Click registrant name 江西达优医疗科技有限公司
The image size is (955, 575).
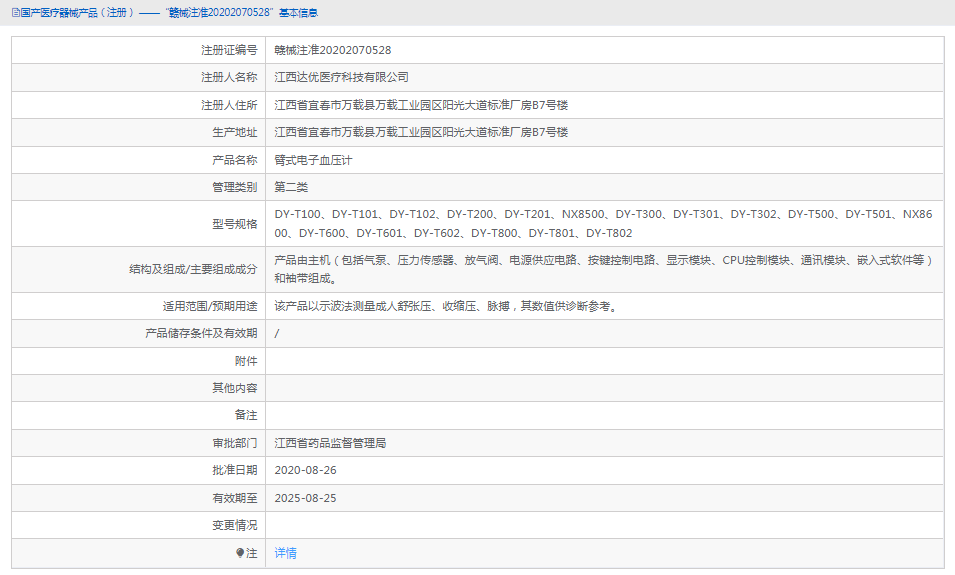click(341, 77)
